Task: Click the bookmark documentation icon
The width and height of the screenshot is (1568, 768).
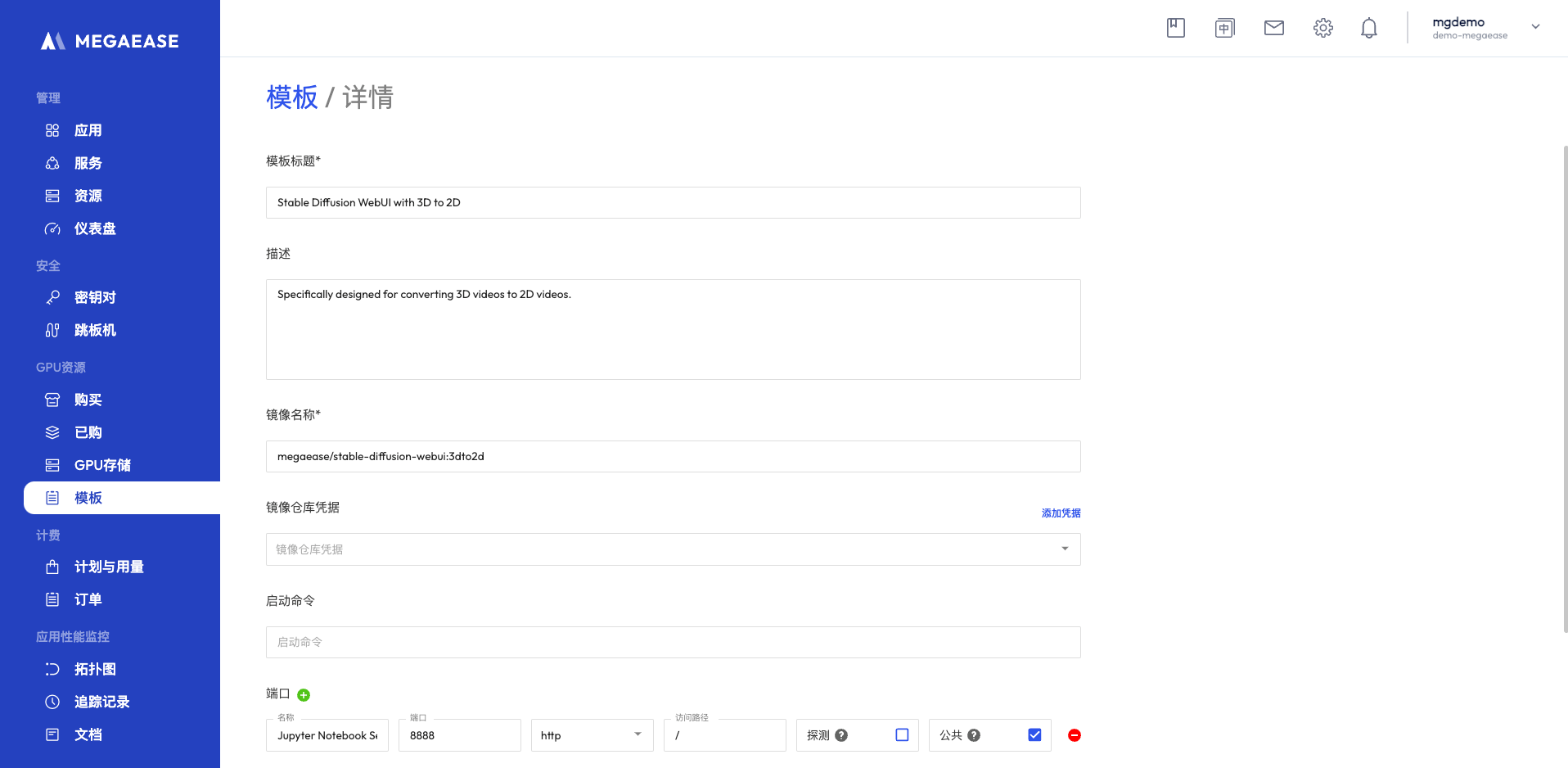Action: coord(1175,29)
